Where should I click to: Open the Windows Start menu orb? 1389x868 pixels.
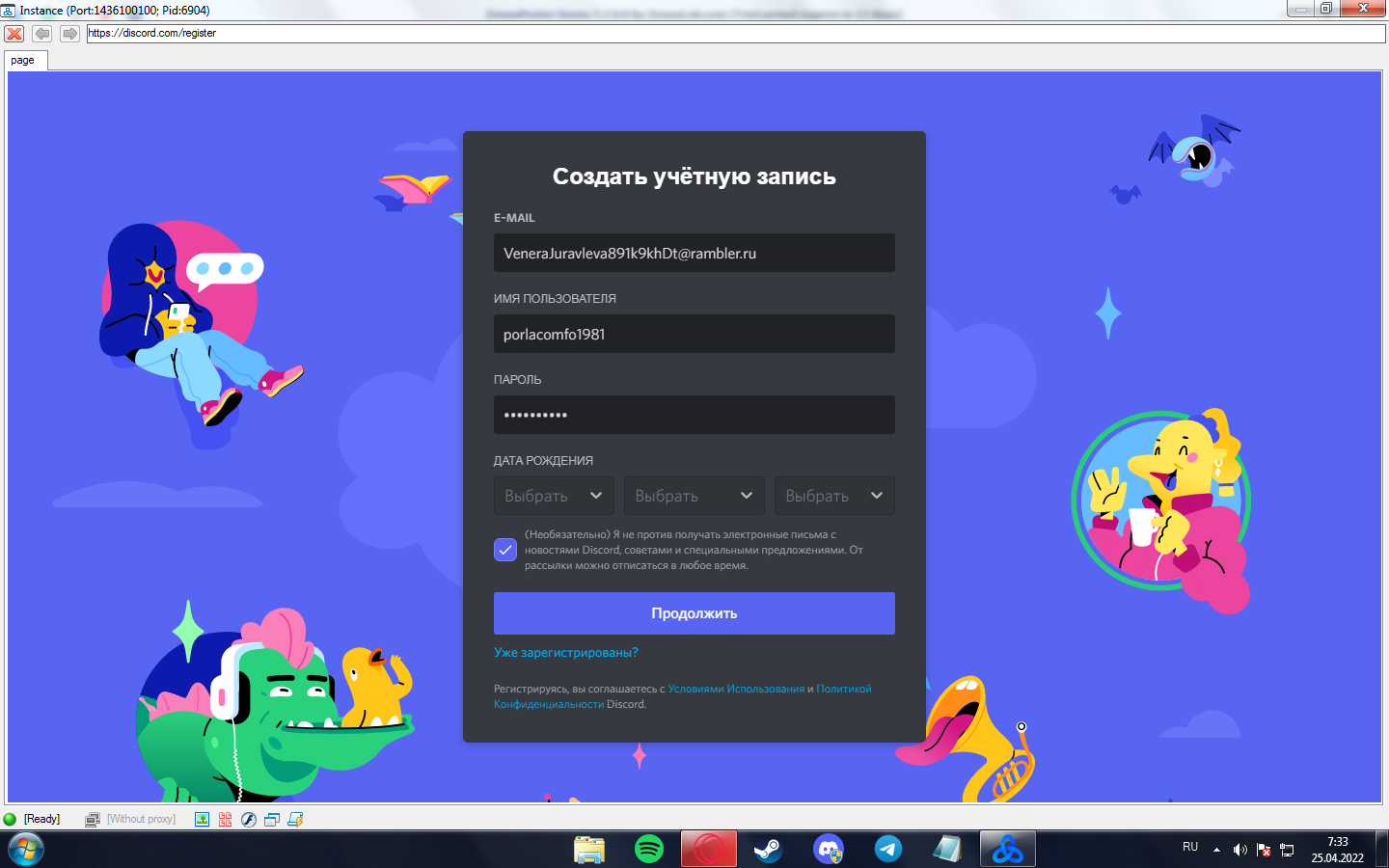click(25, 850)
